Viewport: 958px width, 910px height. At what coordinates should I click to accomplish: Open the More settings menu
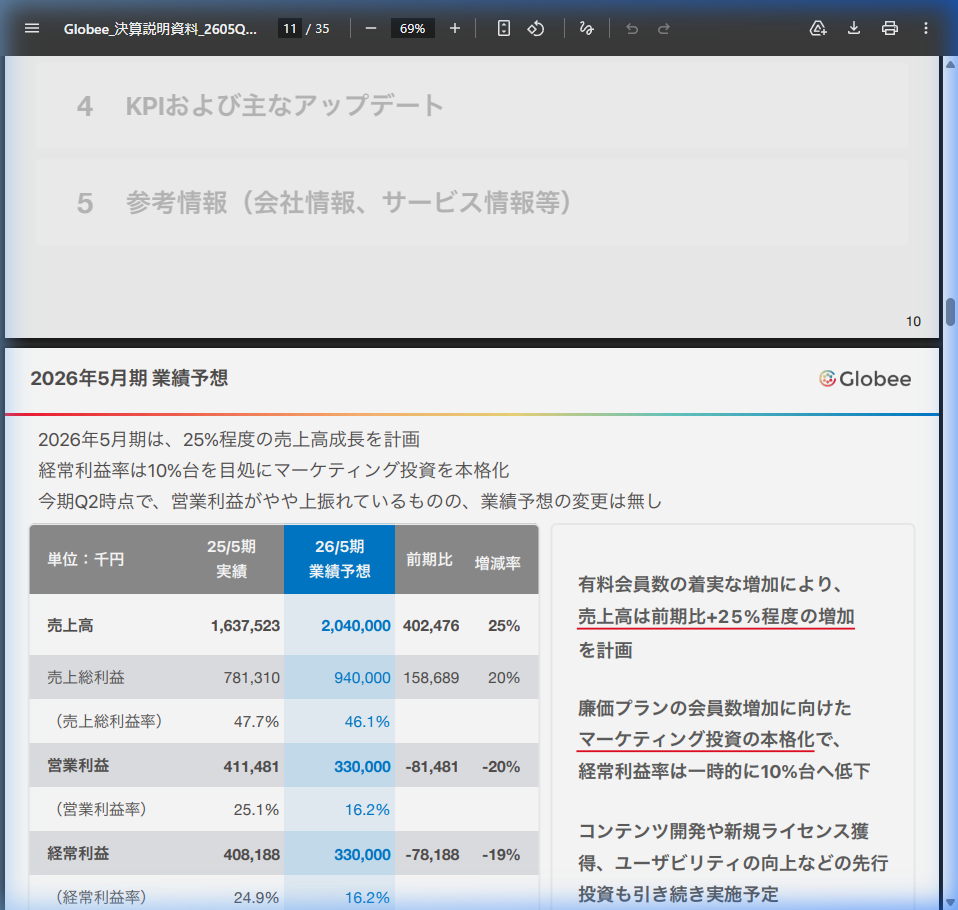[x=926, y=28]
